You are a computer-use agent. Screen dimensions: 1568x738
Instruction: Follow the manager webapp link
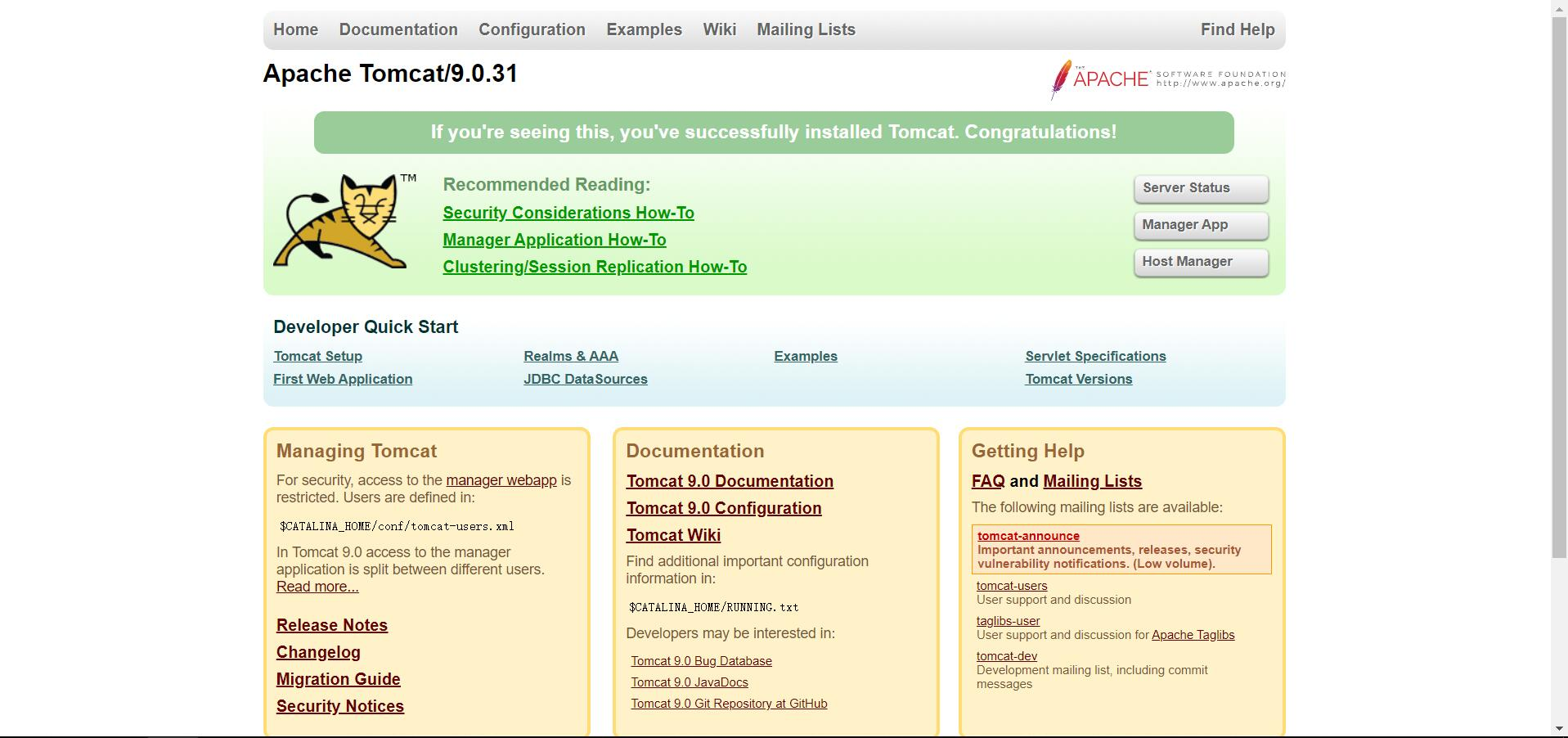pyautogui.click(x=501, y=480)
